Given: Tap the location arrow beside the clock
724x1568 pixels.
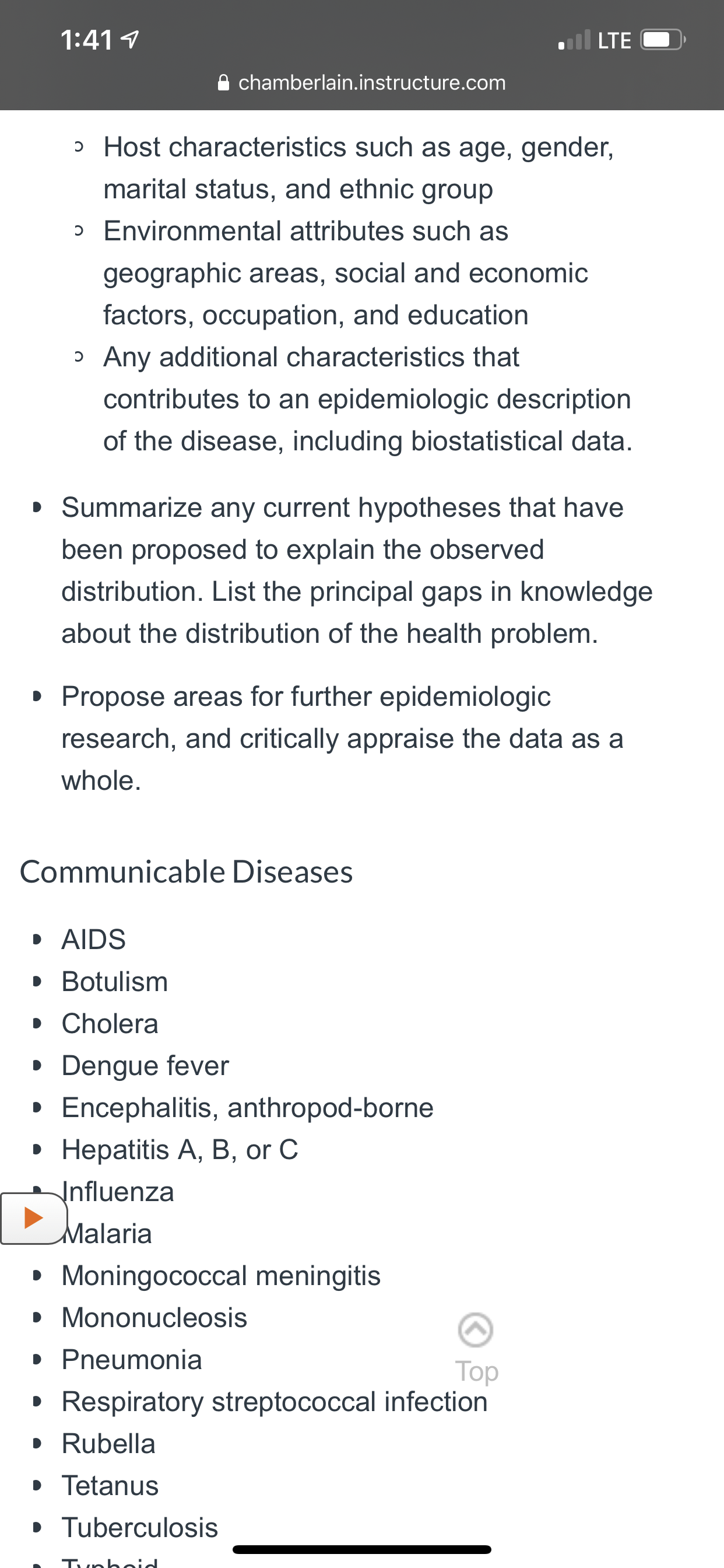Looking at the screenshot, I should [130, 40].
